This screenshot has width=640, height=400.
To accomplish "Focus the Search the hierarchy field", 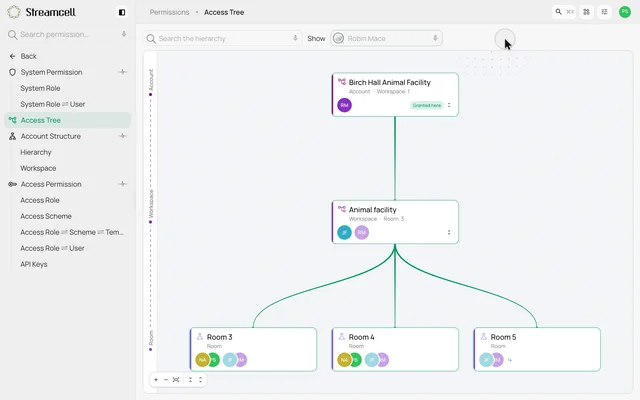I will tap(222, 38).
